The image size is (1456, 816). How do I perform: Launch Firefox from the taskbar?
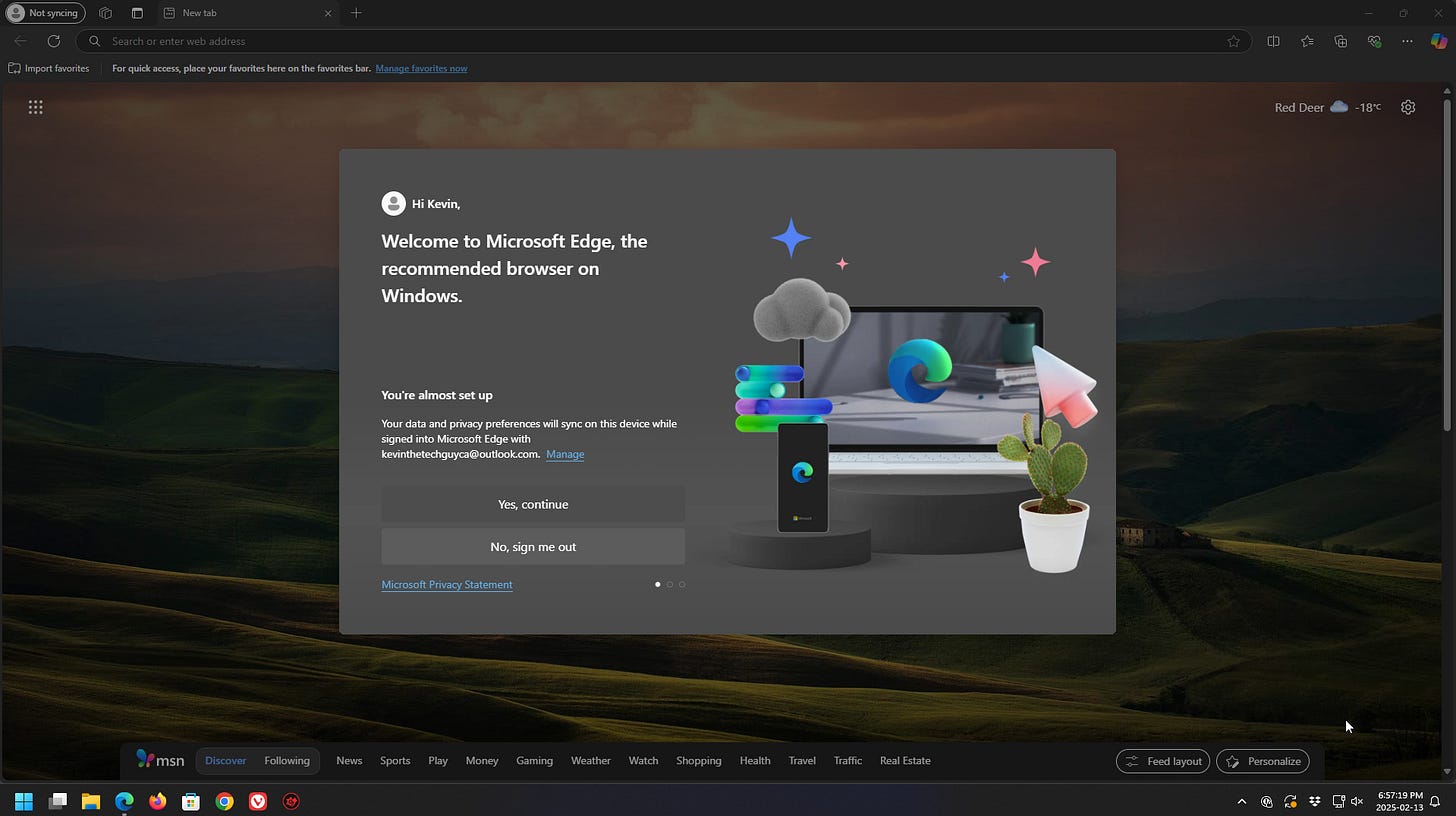tap(158, 801)
